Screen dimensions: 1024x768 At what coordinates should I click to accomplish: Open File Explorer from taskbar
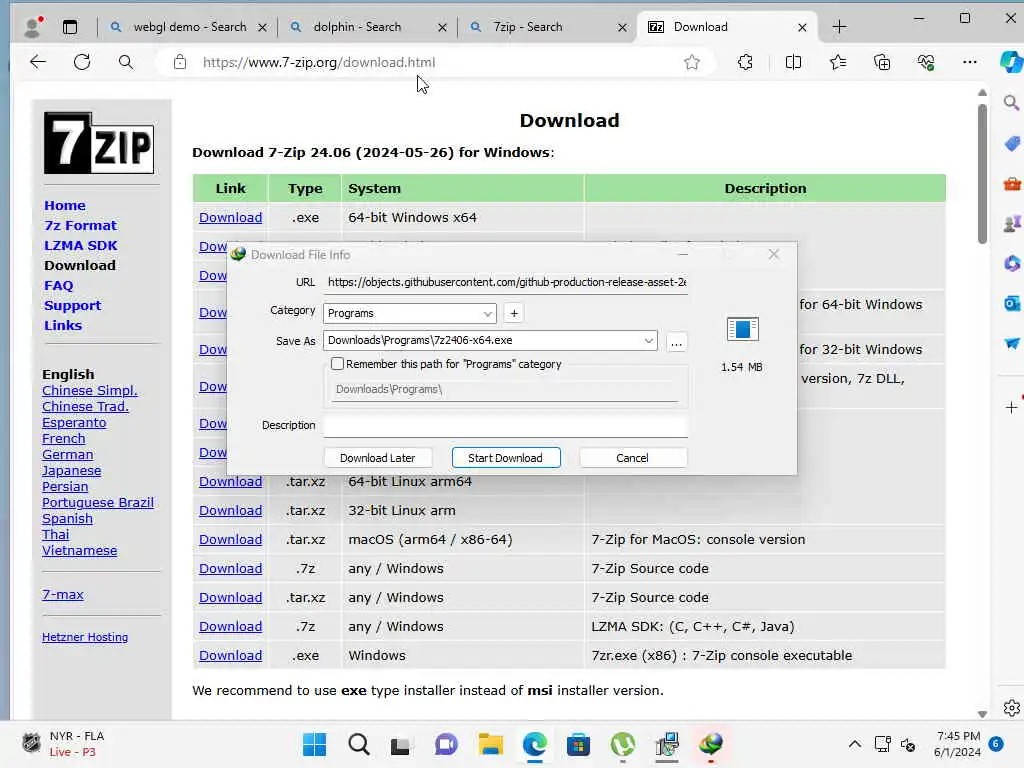(490, 744)
